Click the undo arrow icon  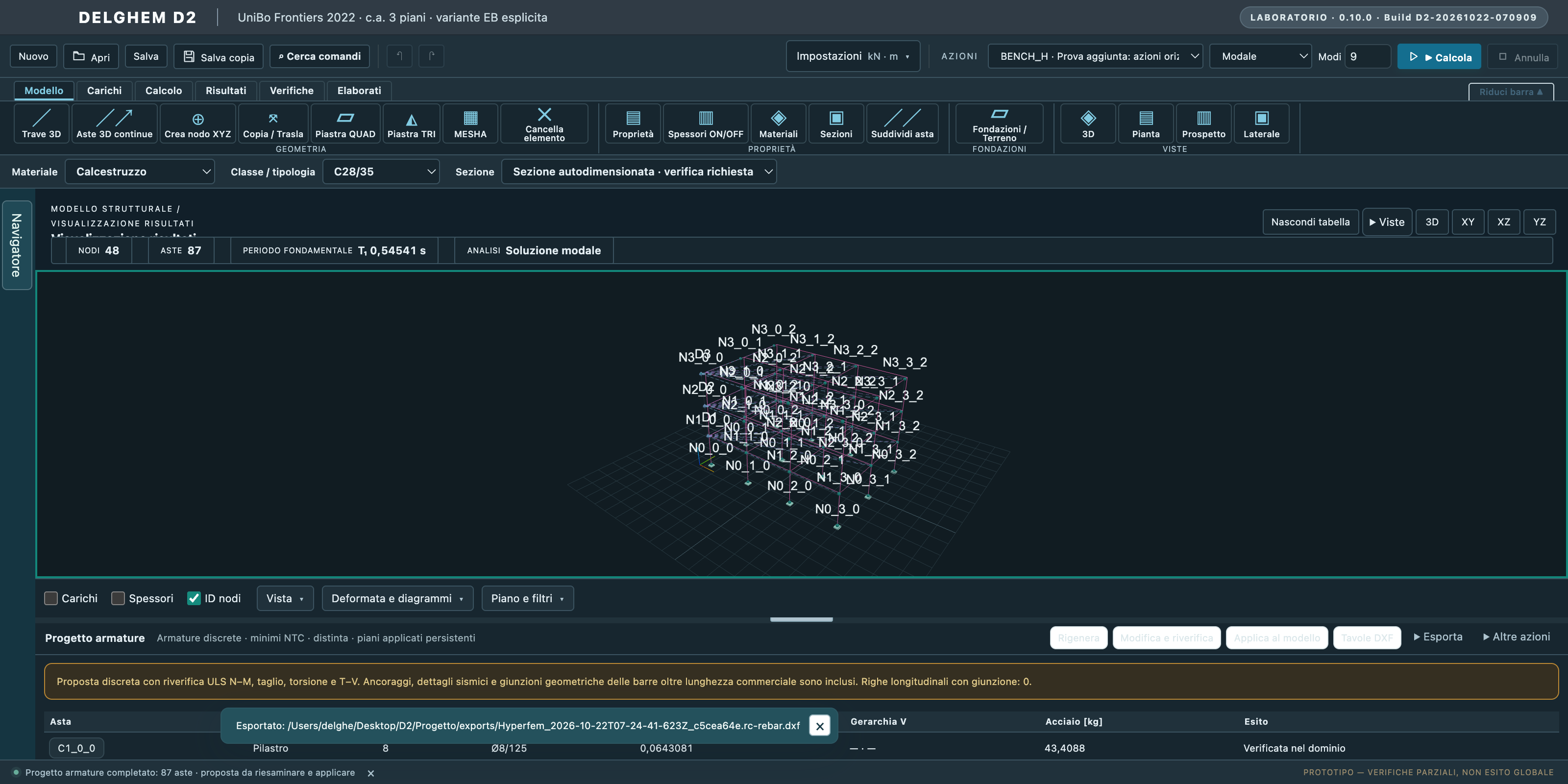pyautogui.click(x=399, y=56)
